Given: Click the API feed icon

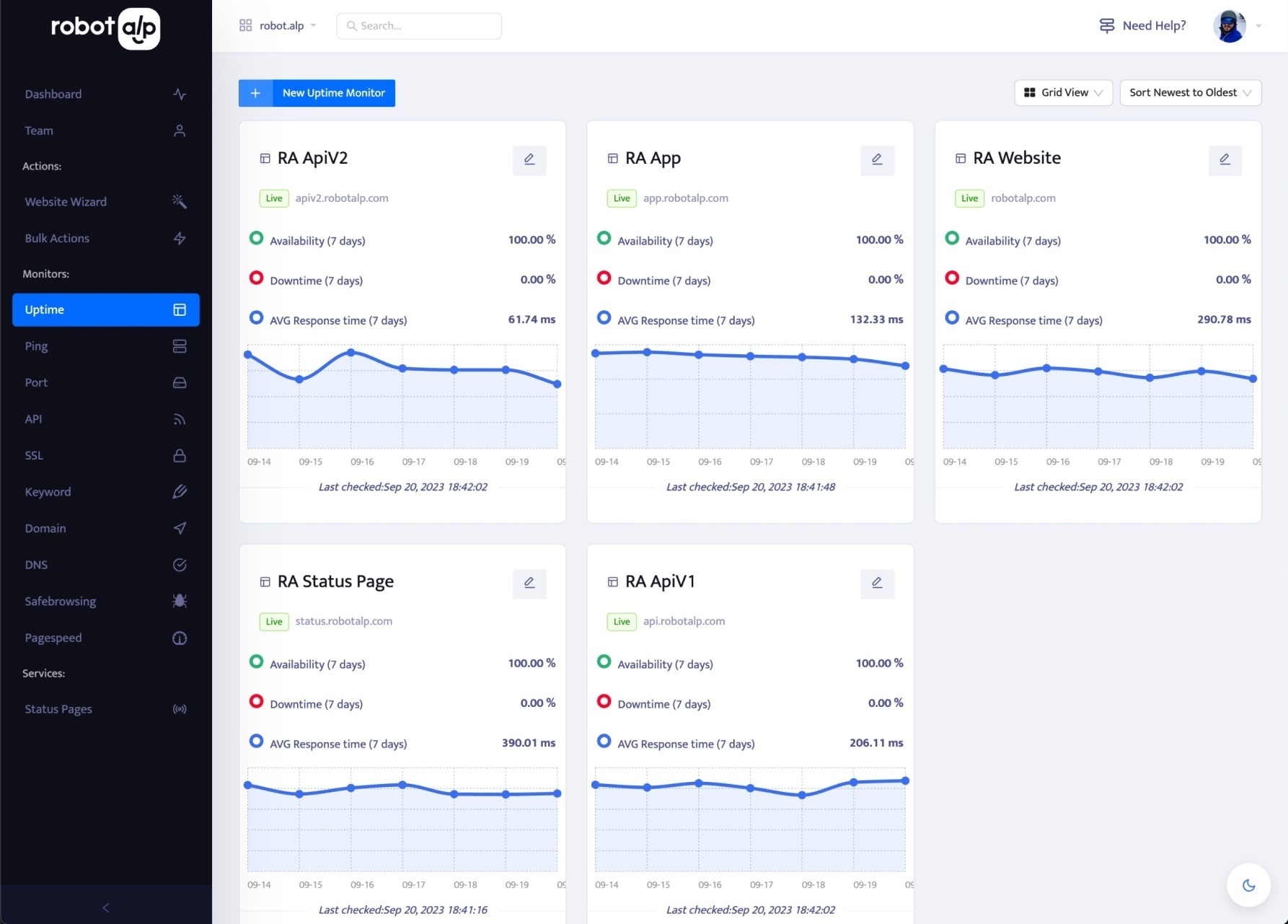Looking at the screenshot, I should (180, 419).
